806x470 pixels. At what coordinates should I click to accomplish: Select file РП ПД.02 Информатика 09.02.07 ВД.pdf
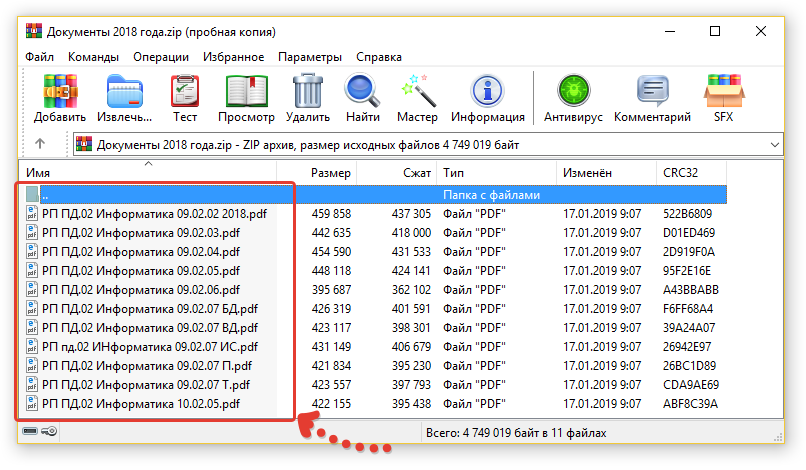150,328
